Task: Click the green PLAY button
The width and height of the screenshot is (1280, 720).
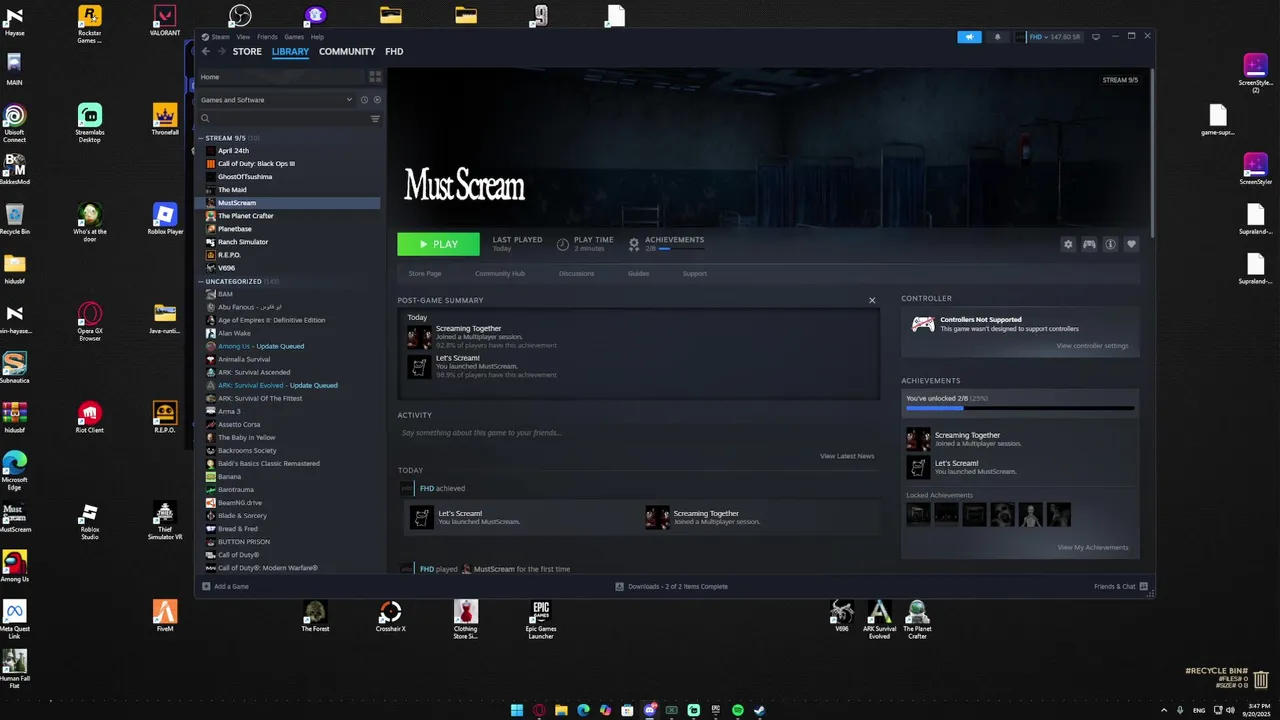Action: [438, 244]
